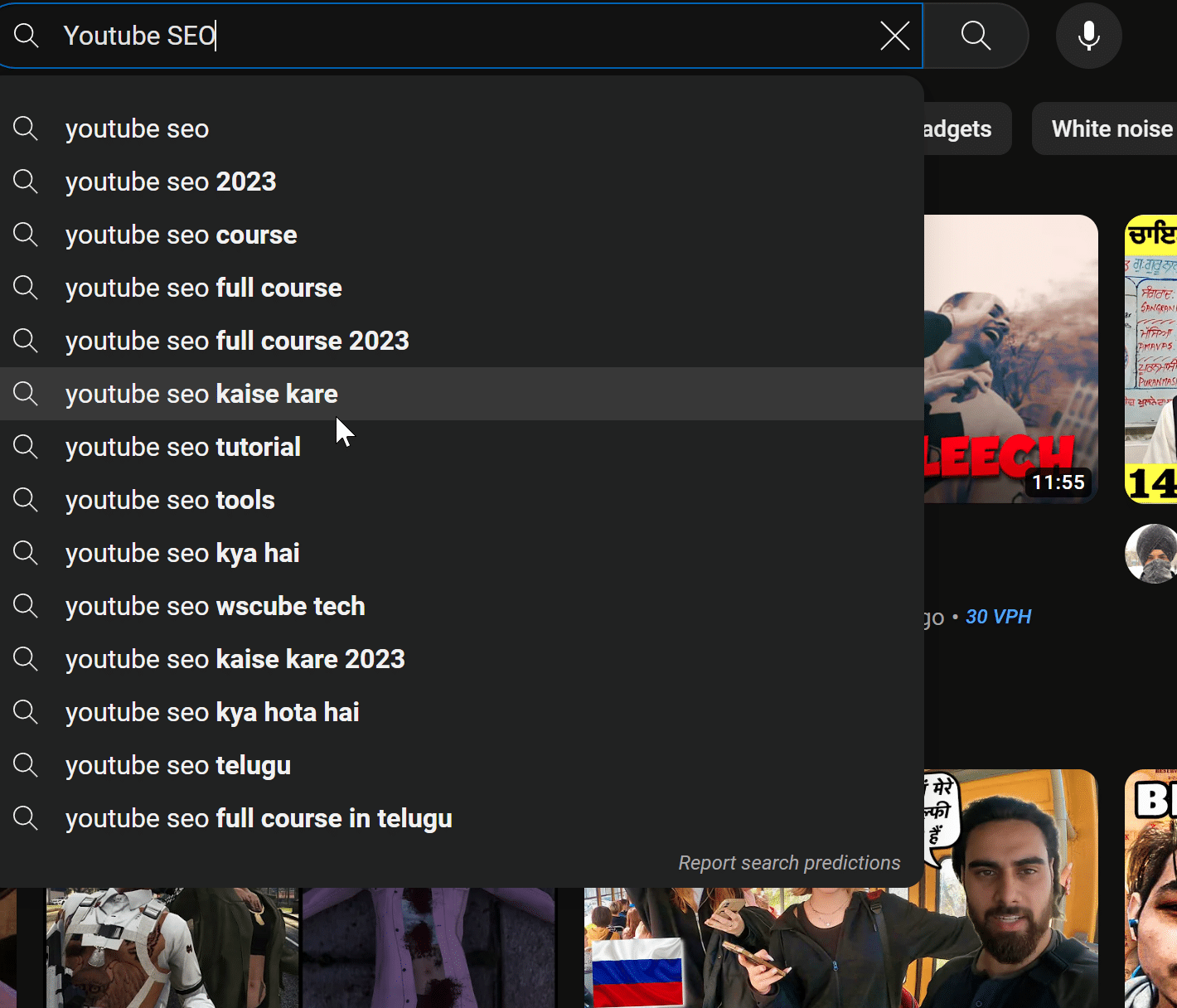Image resolution: width=1177 pixels, height=1008 pixels.
Task: Open 'Report search predictions' link
Action: tap(789, 863)
